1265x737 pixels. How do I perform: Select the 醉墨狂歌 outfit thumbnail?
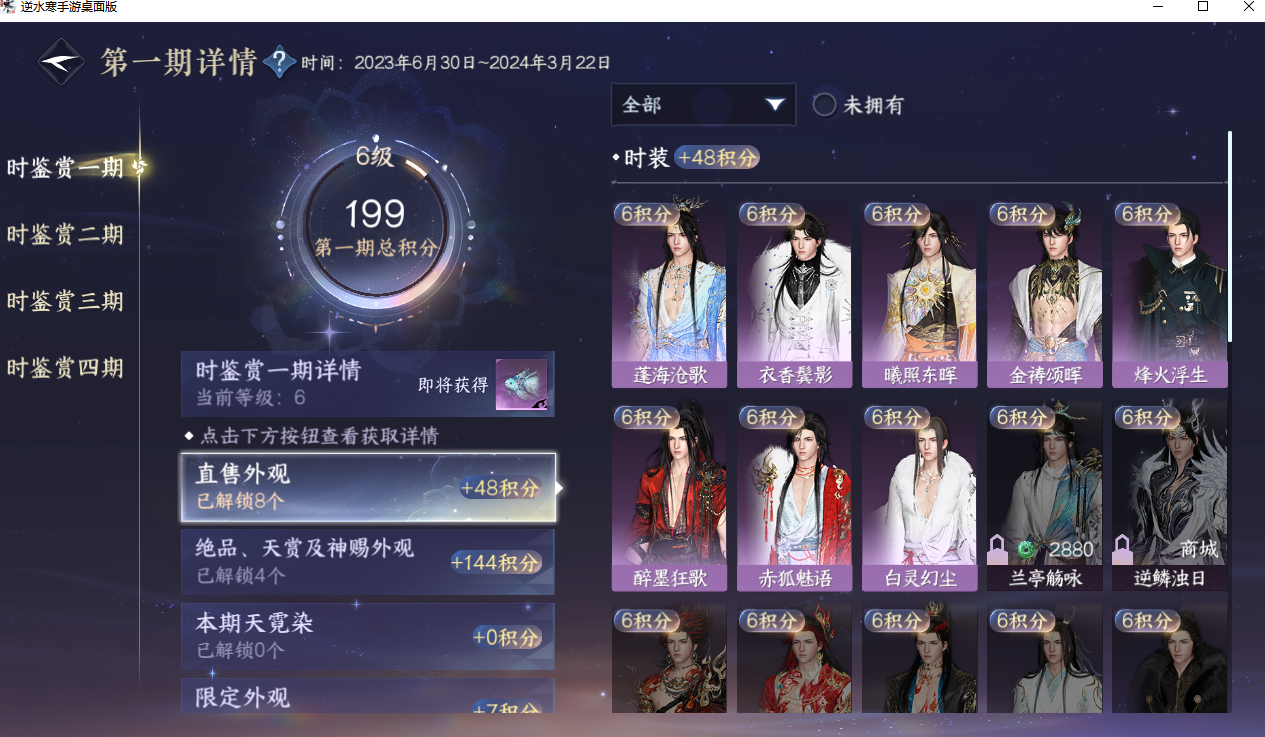(669, 498)
